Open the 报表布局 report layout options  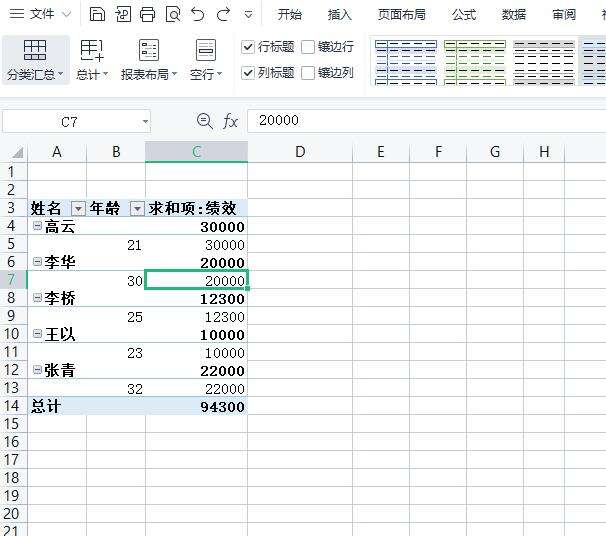(149, 60)
